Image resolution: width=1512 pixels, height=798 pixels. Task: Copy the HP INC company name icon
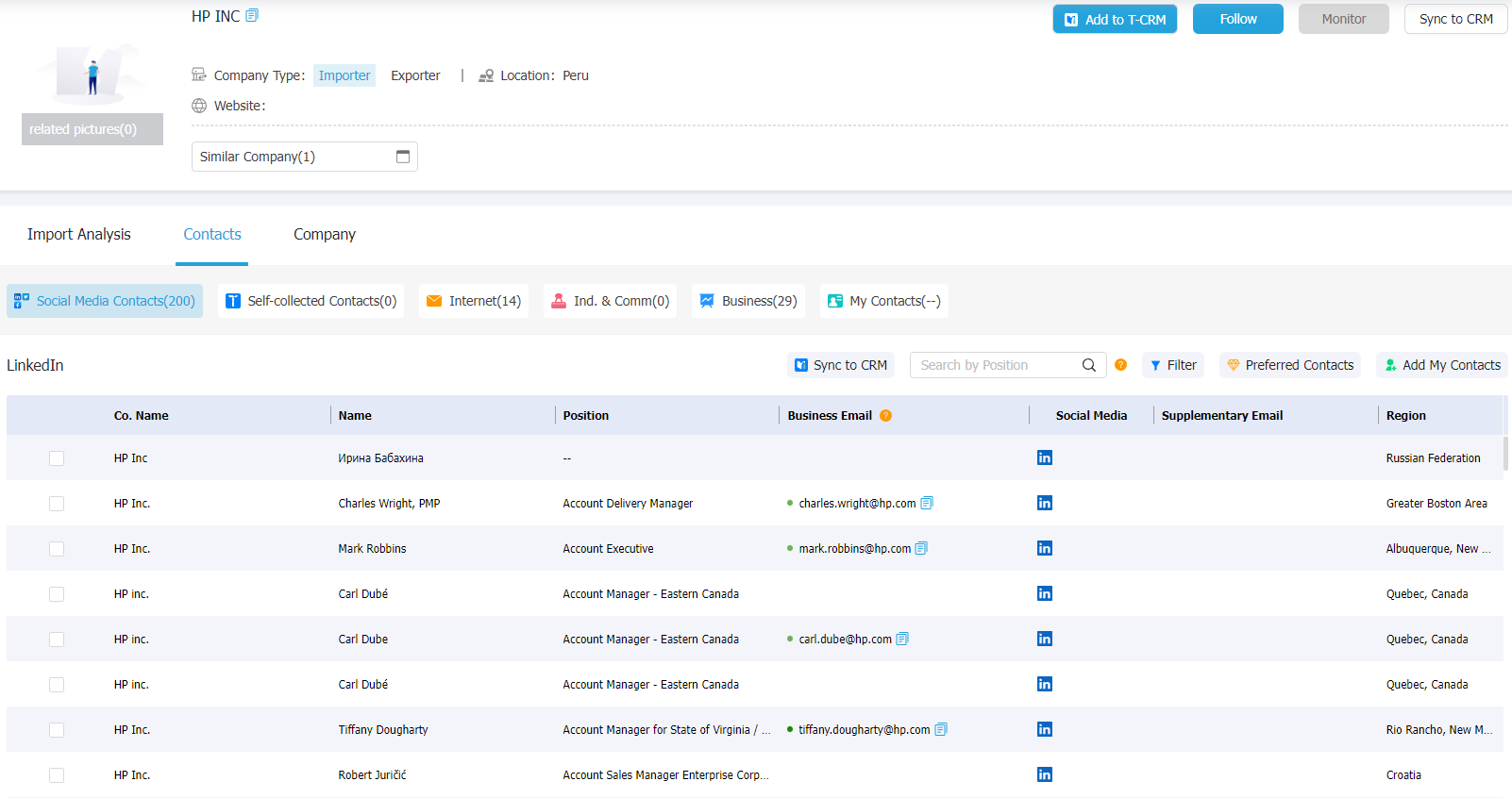252,15
